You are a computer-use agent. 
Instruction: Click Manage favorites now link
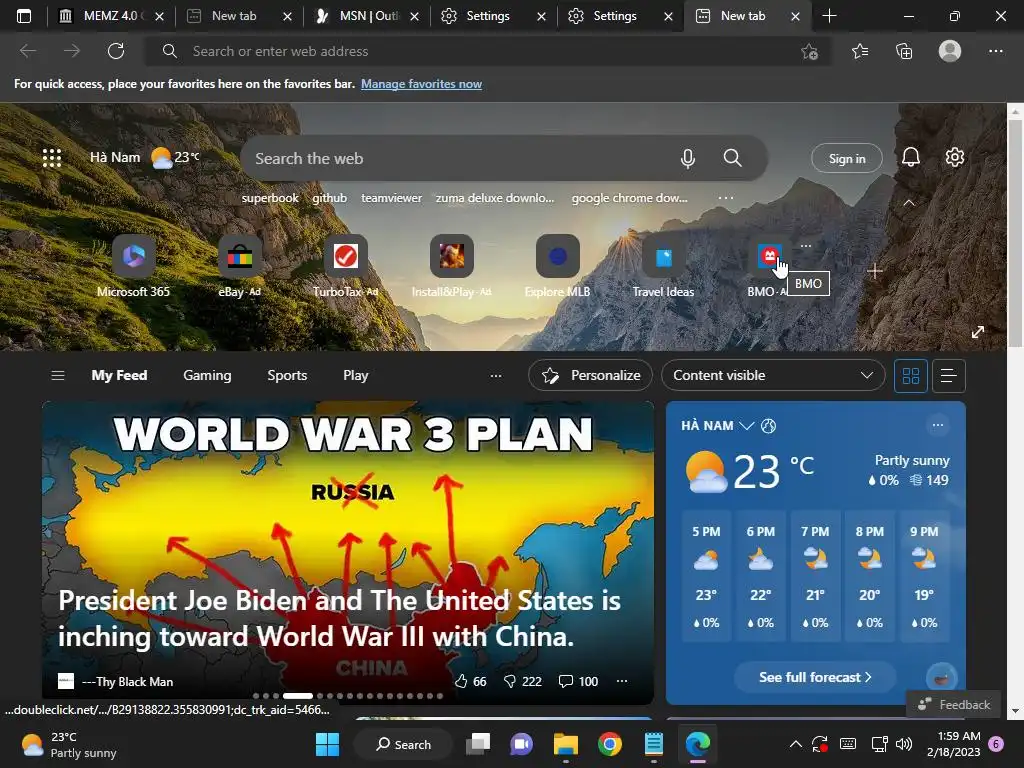[421, 84]
